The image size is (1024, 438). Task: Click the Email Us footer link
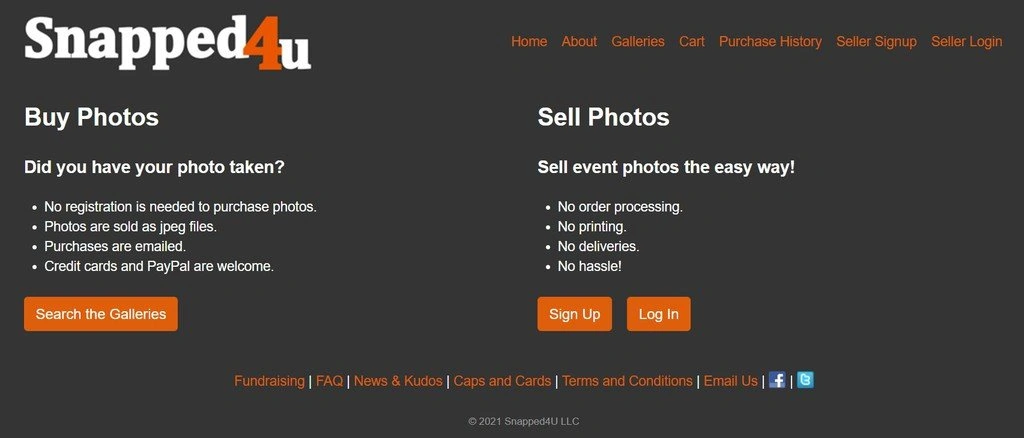click(730, 381)
